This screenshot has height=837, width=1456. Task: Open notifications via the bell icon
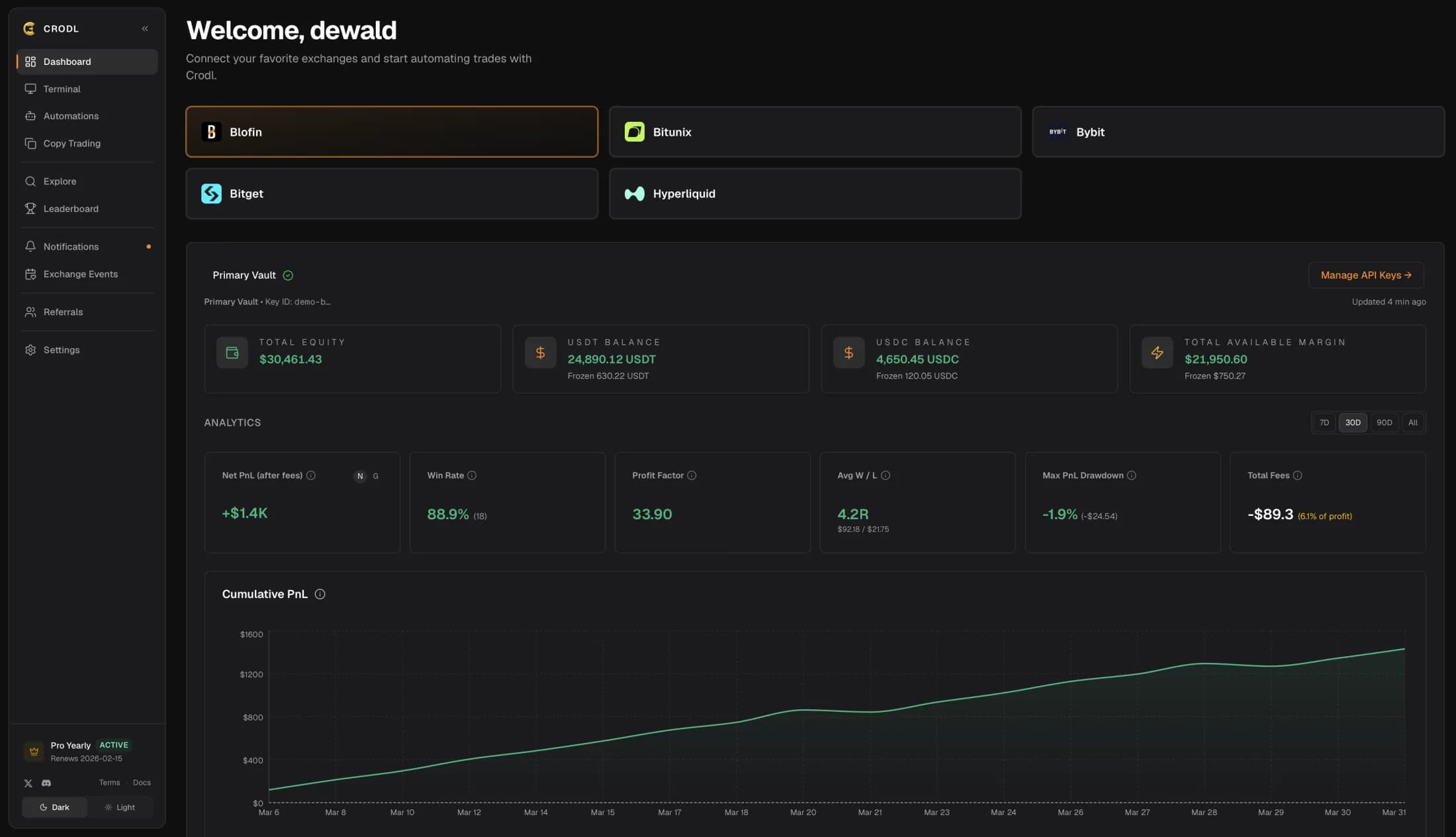pyautogui.click(x=30, y=246)
